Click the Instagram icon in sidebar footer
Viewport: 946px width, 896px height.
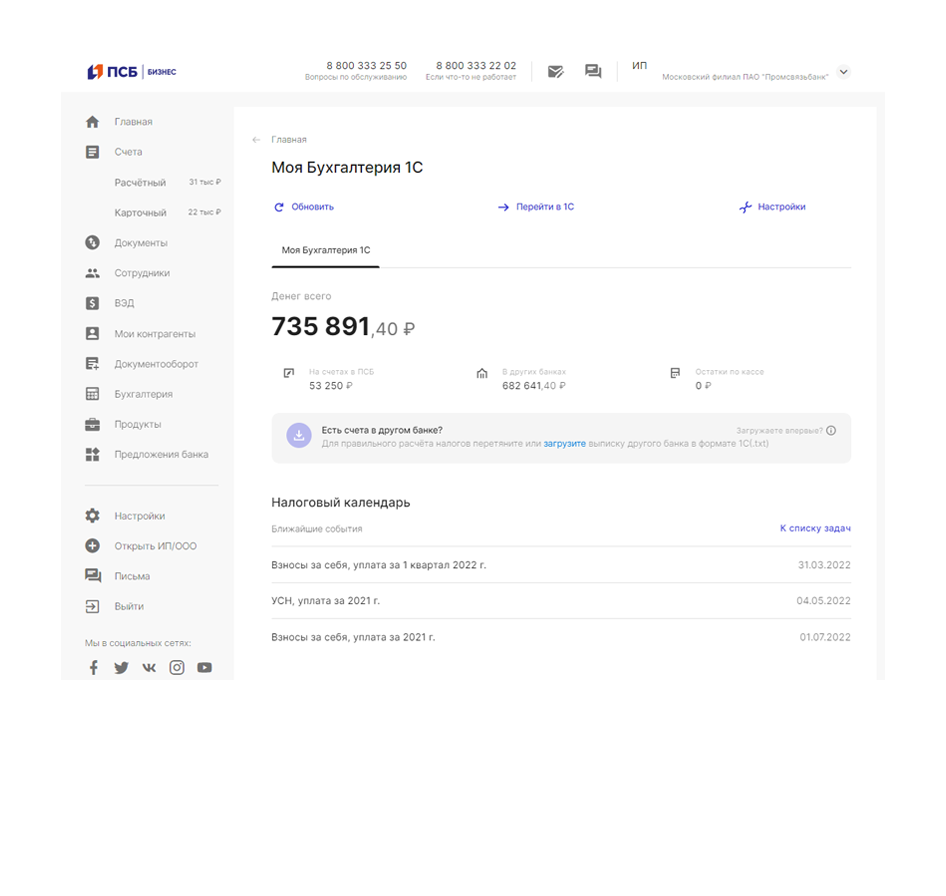pos(177,668)
